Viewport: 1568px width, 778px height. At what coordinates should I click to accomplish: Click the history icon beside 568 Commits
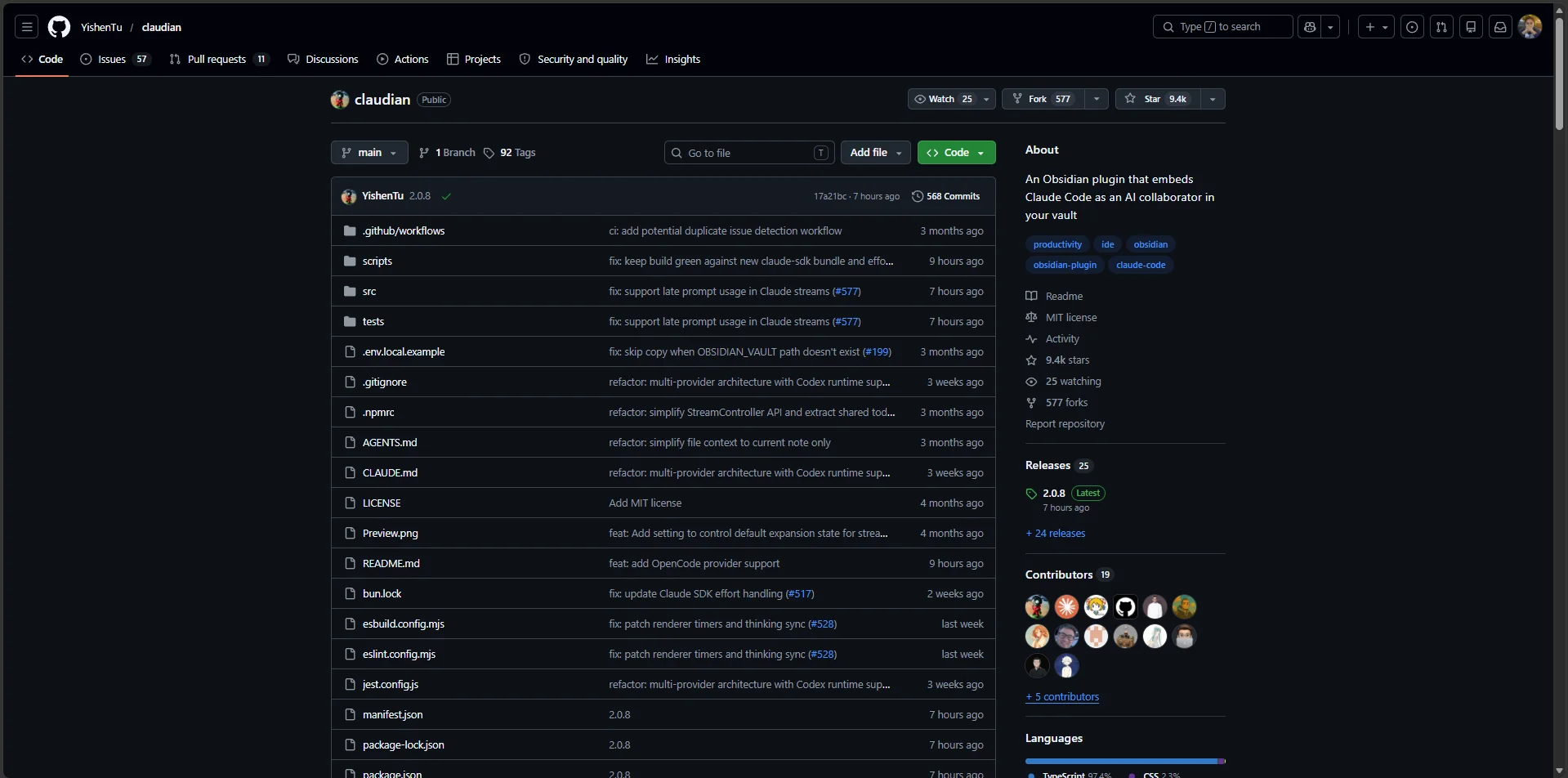pyautogui.click(x=918, y=196)
